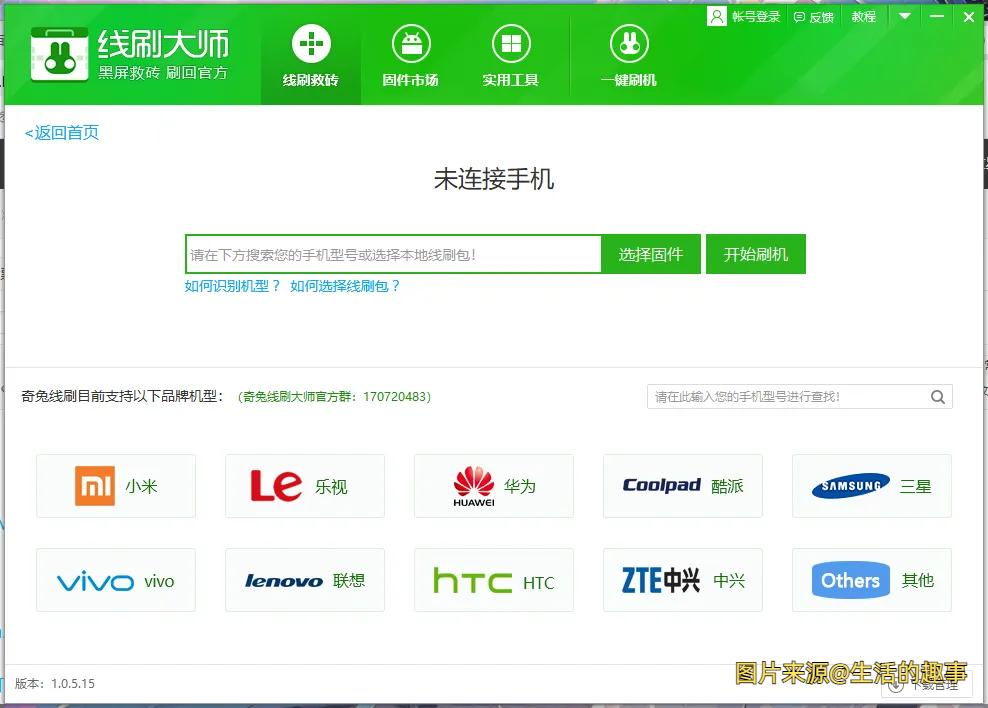Go back via 返回首页 link
Screen dimensions: 988x708
click(x=62, y=133)
